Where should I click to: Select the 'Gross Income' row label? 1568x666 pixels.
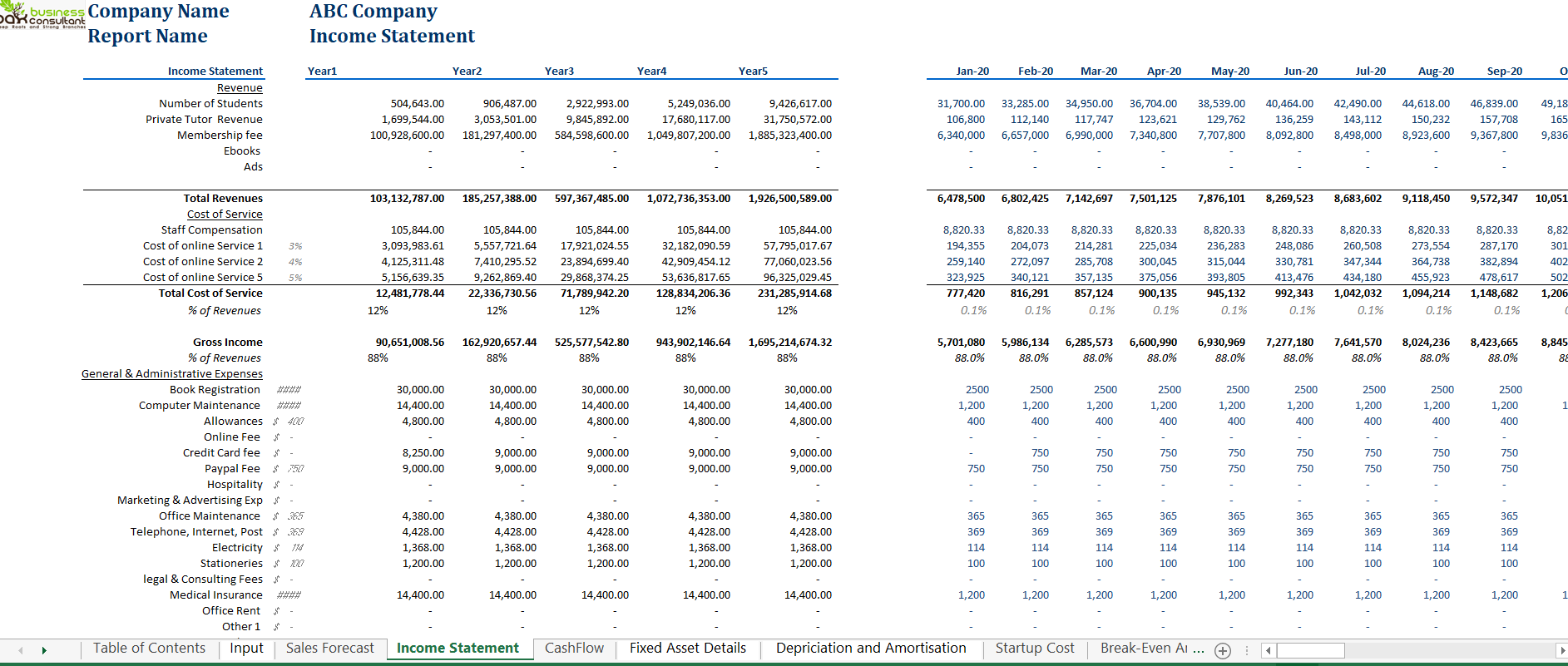coord(228,343)
